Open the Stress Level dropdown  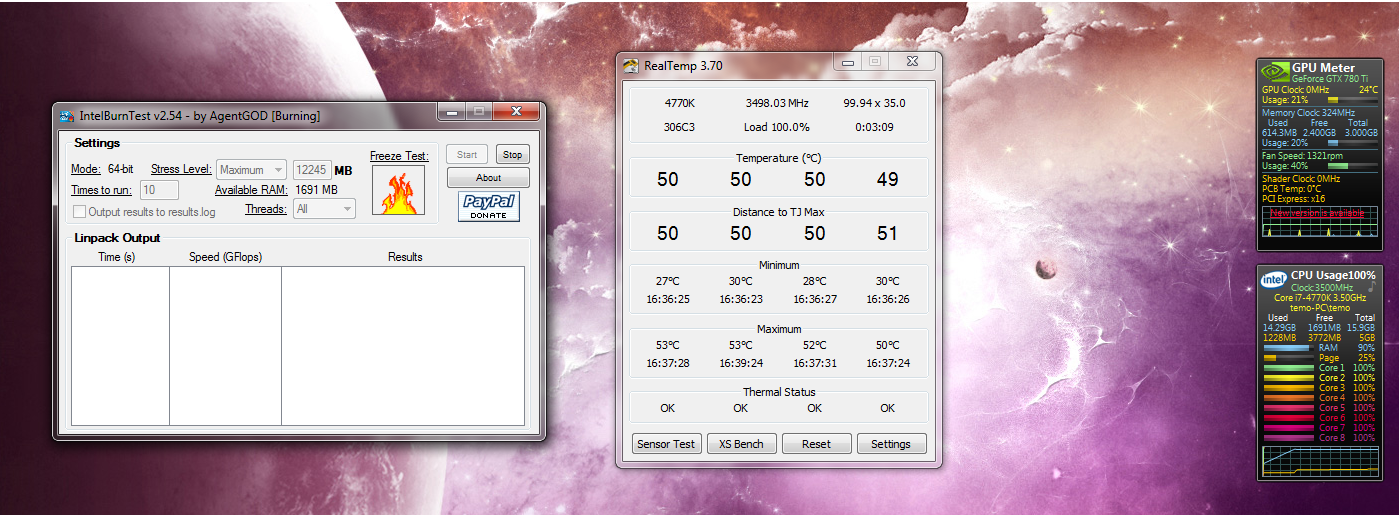251,170
